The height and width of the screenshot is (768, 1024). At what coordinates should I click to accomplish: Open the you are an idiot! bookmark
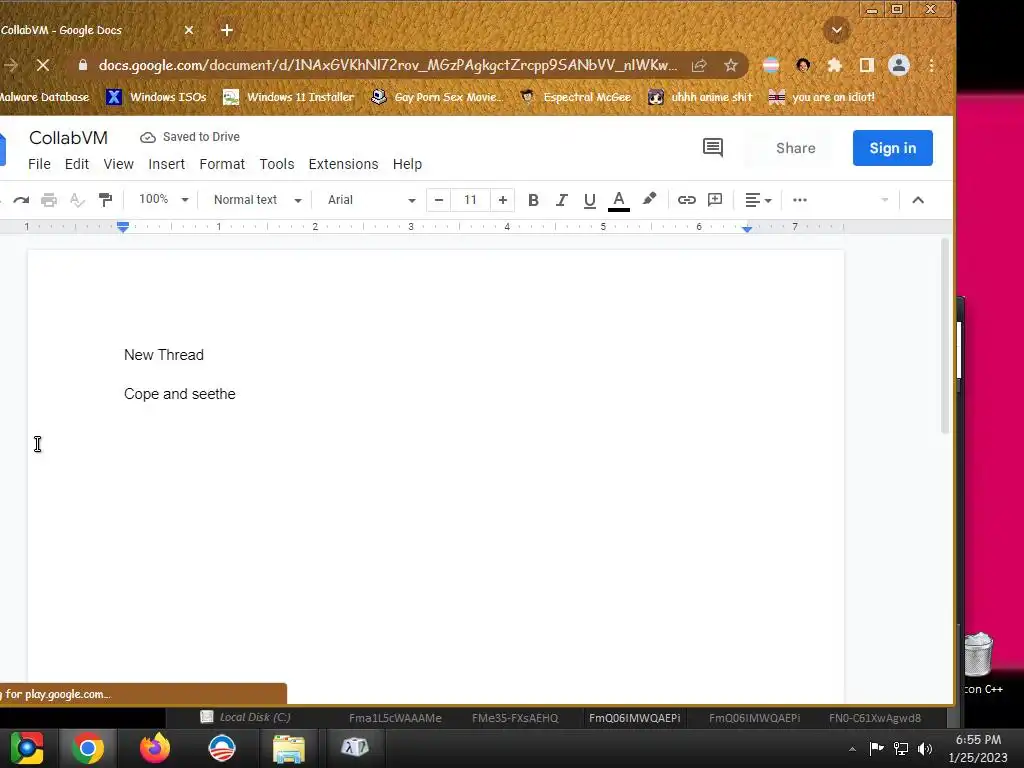coord(822,97)
